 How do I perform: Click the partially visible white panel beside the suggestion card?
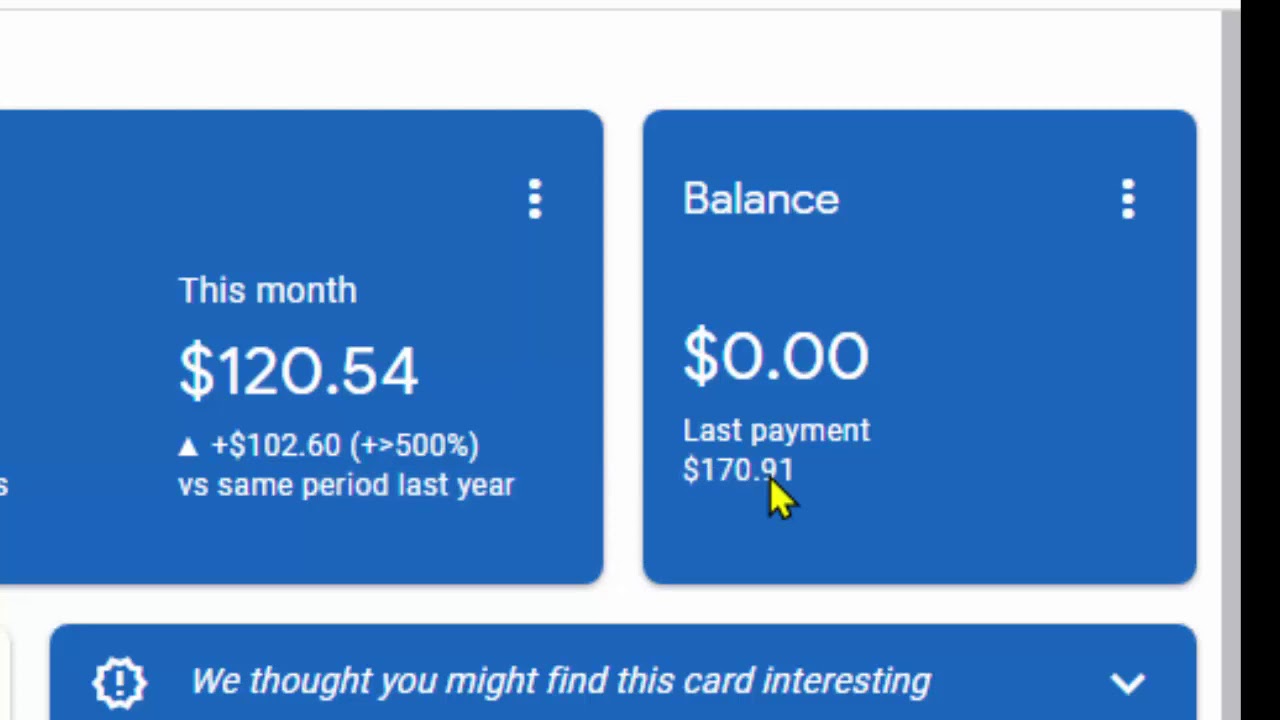coord(5,670)
